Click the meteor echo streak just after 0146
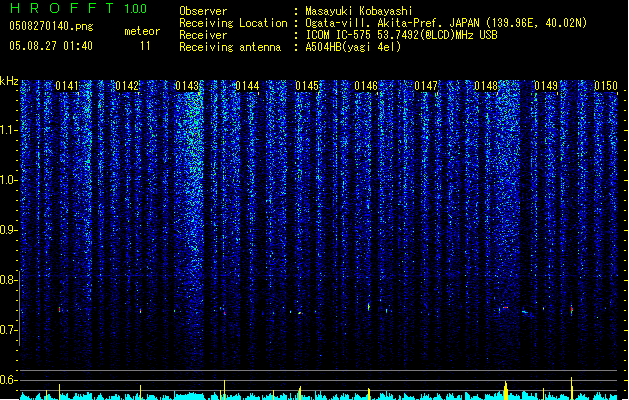629x400 pixels. [369, 307]
